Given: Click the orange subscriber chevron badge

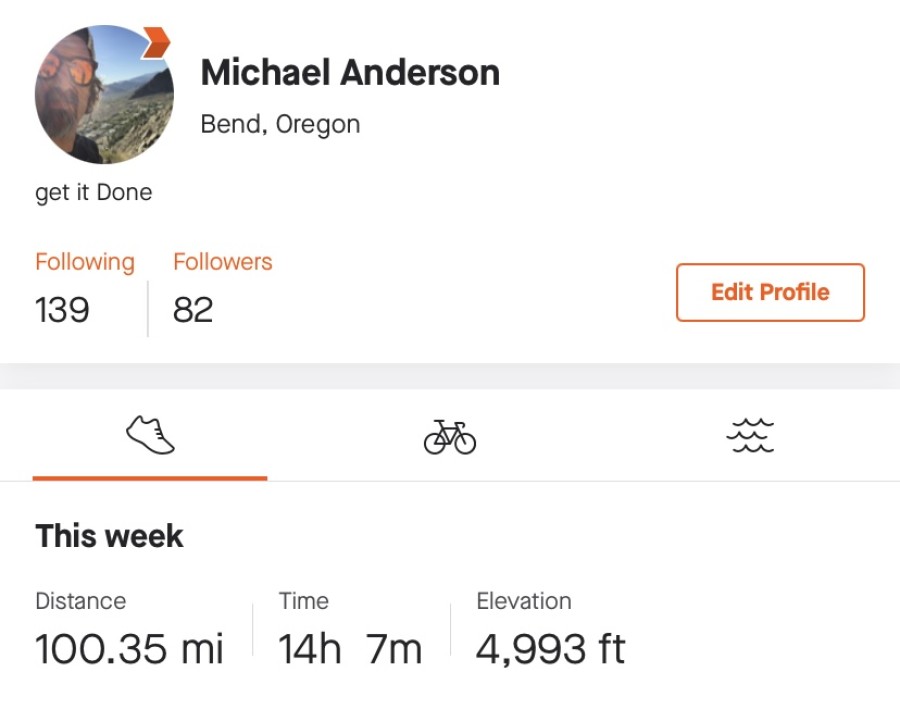Looking at the screenshot, I should click(x=156, y=42).
